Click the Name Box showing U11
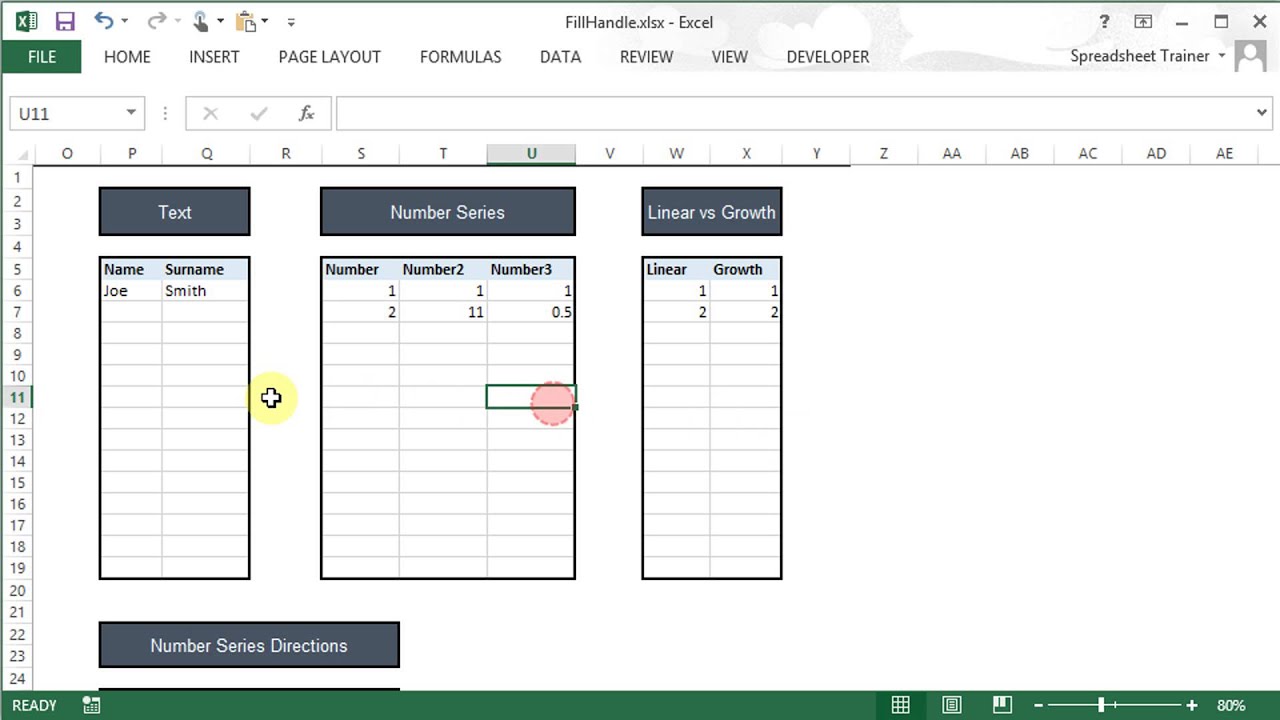This screenshot has height=720, width=1280. [66, 113]
